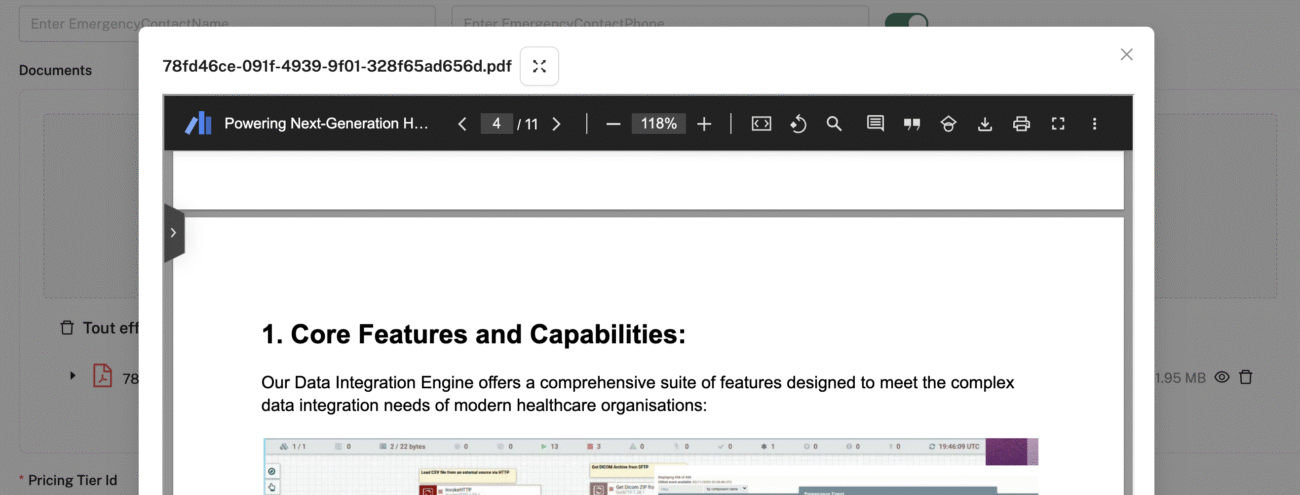Click the PDF viewer logo icon
Viewport: 1300px width, 495px height.
point(198,123)
